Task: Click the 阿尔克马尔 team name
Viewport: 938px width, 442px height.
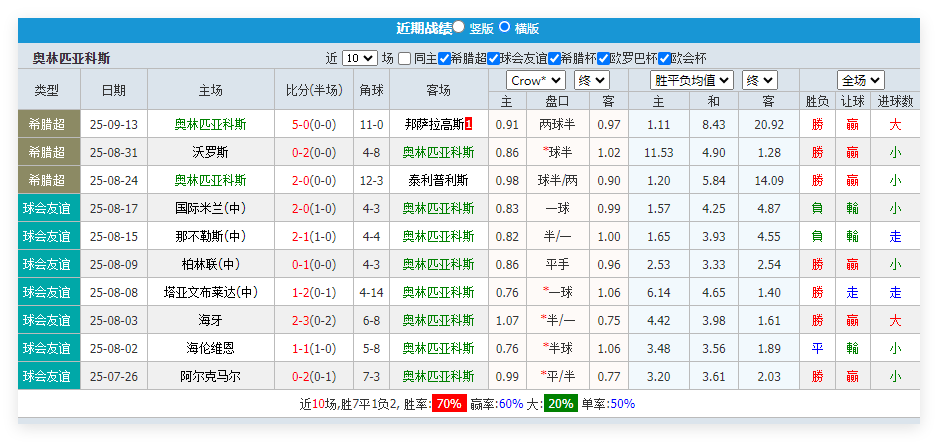Action: [x=210, y=377]
